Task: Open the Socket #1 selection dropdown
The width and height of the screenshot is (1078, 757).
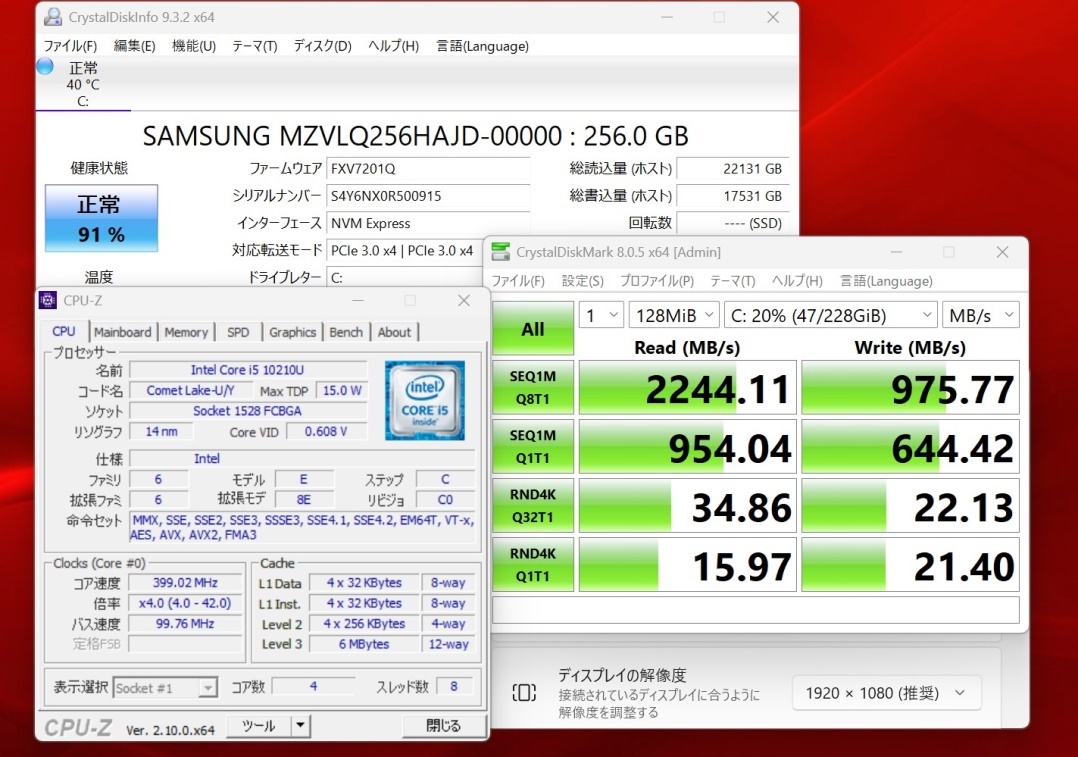Action: coord(165,688)
